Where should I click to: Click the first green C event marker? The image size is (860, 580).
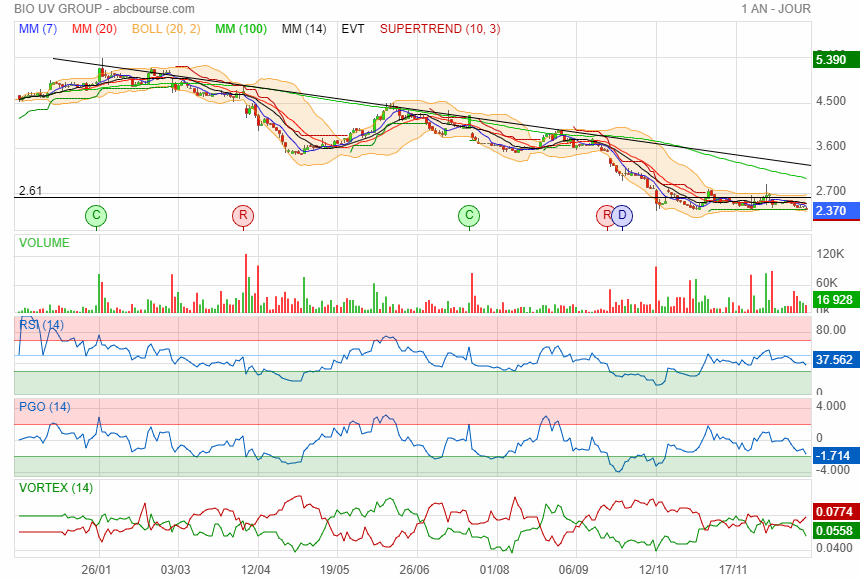coord(96,216)
